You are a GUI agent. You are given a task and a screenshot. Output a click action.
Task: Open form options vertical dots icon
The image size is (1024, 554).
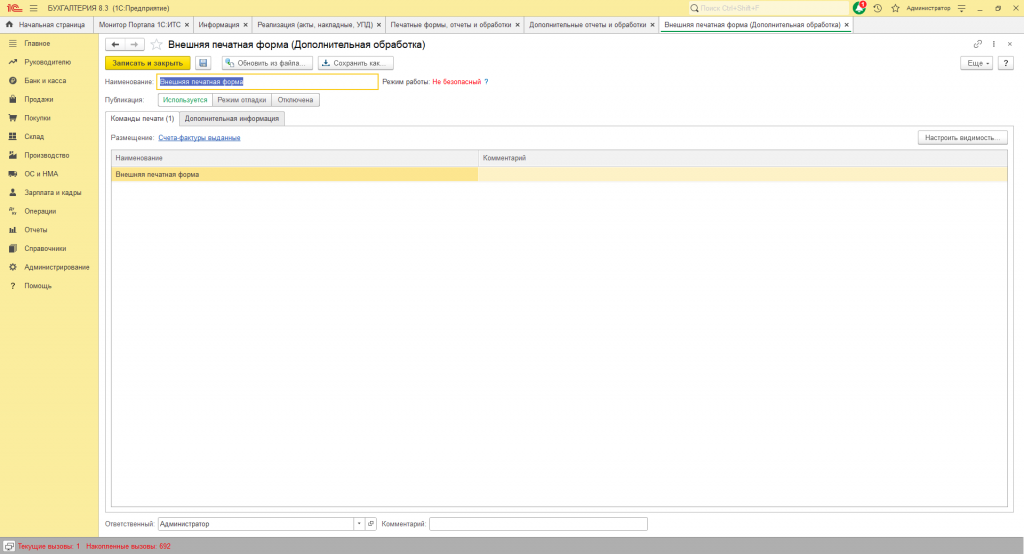[994, 44]
